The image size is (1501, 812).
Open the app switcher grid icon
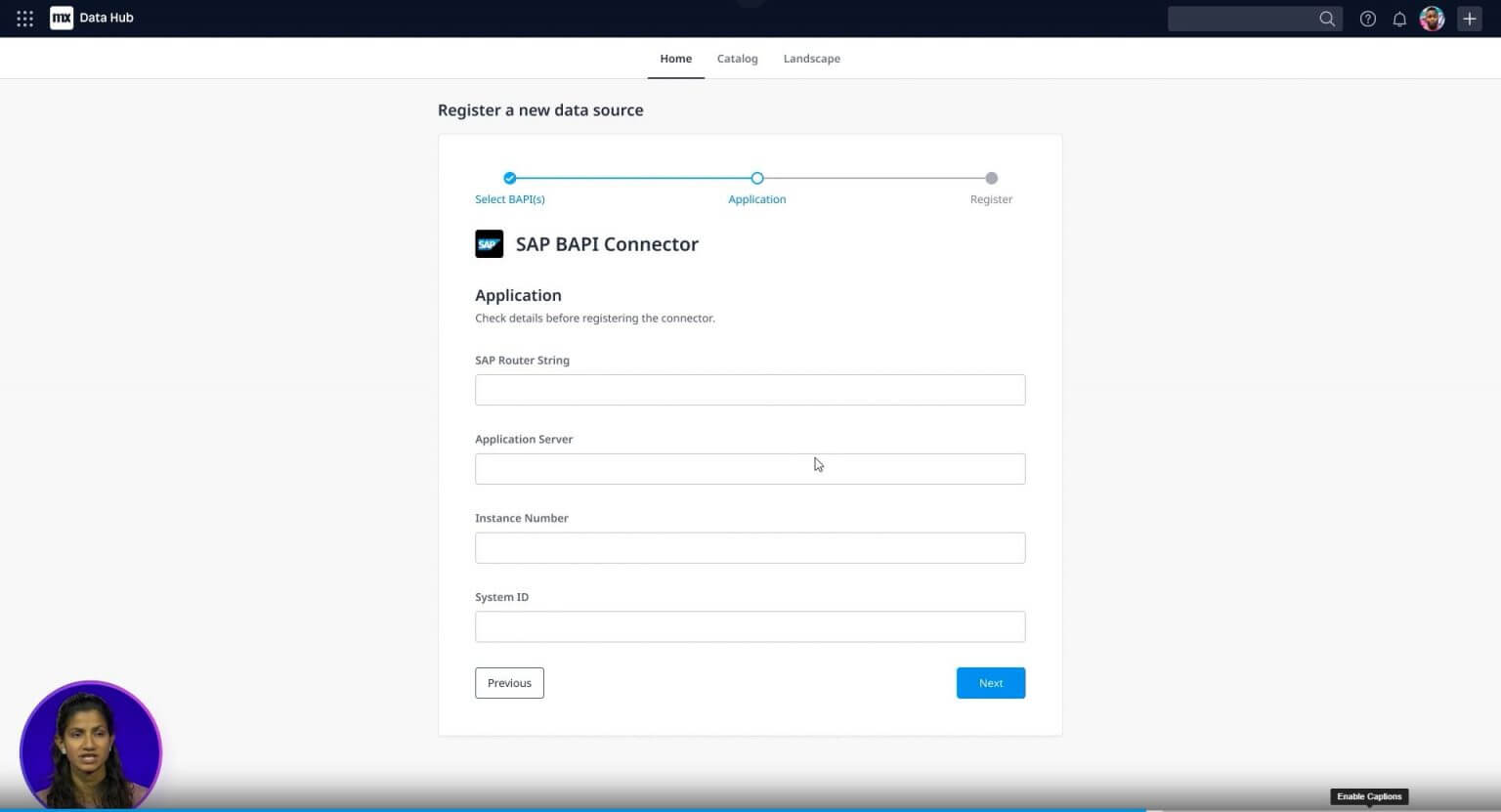tap(25, 19)
